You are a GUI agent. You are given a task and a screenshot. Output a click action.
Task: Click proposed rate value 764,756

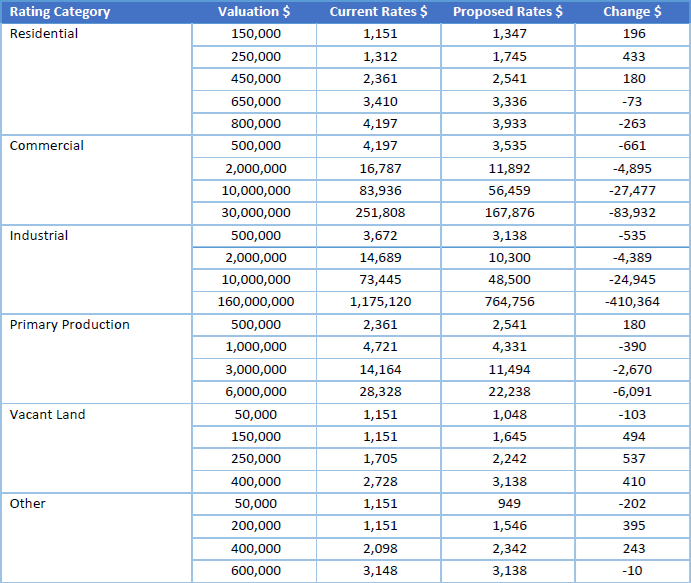click(x=509, y=302)
